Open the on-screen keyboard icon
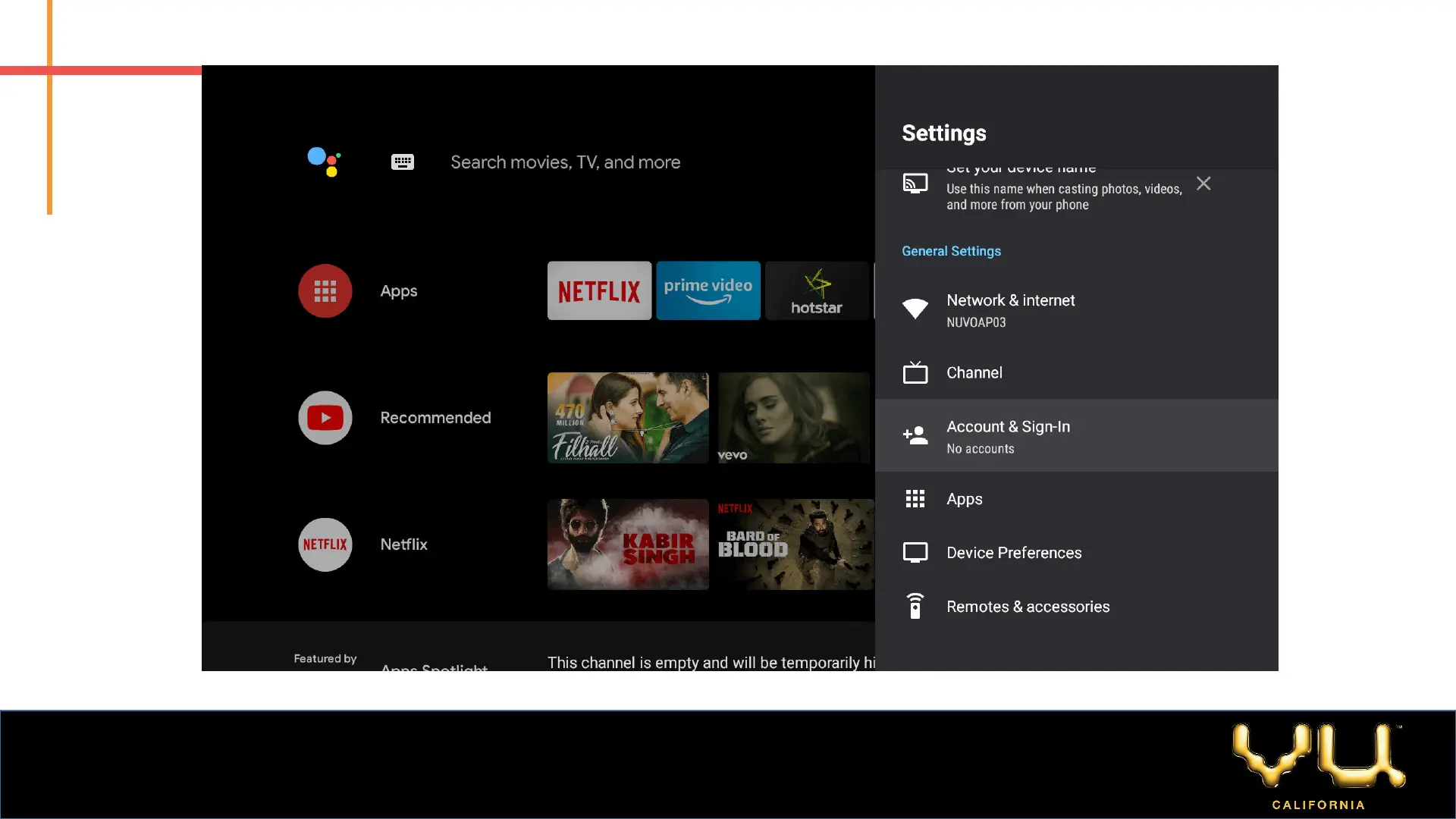Viewport: 1456px width, 819px height. [402, 162]
